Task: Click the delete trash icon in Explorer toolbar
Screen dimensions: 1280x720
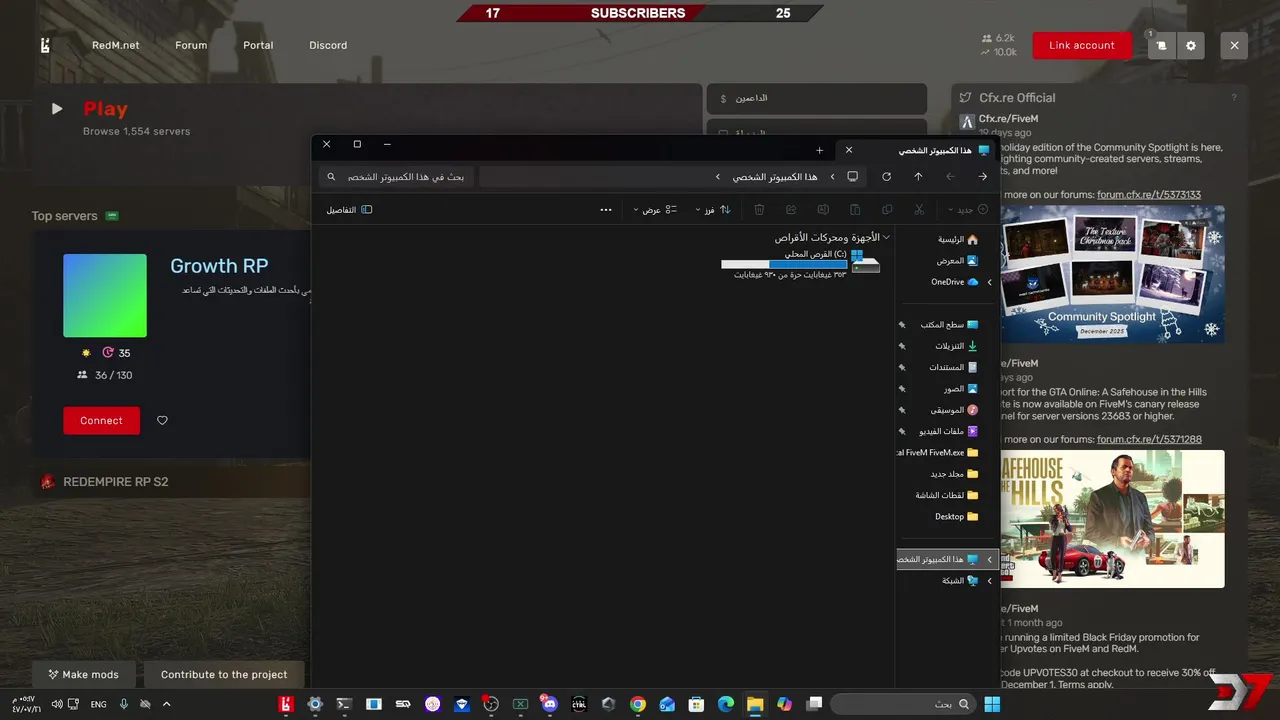Action: click(x=759, y=209)
